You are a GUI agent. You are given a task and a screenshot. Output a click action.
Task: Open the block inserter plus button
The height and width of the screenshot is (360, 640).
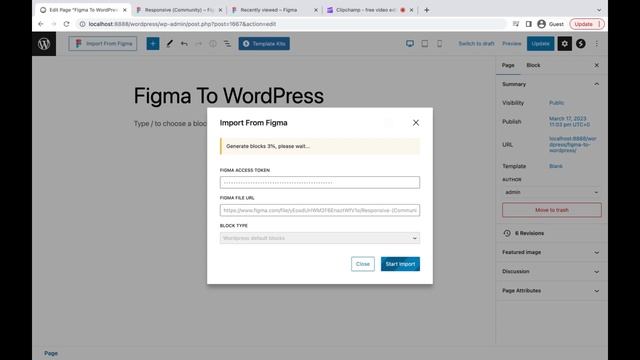[x=153, y=44]
